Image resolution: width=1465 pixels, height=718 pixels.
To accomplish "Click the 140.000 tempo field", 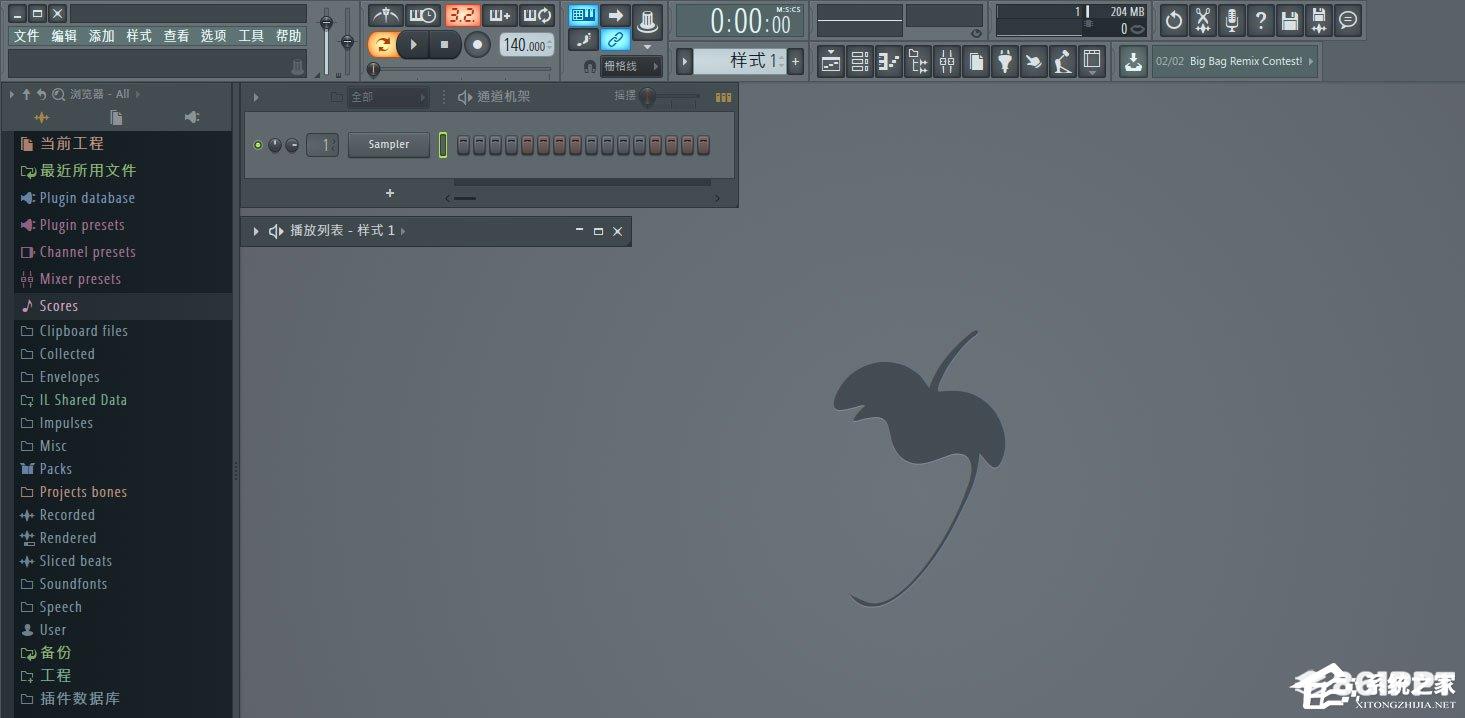I will click(x=526, y=45).
